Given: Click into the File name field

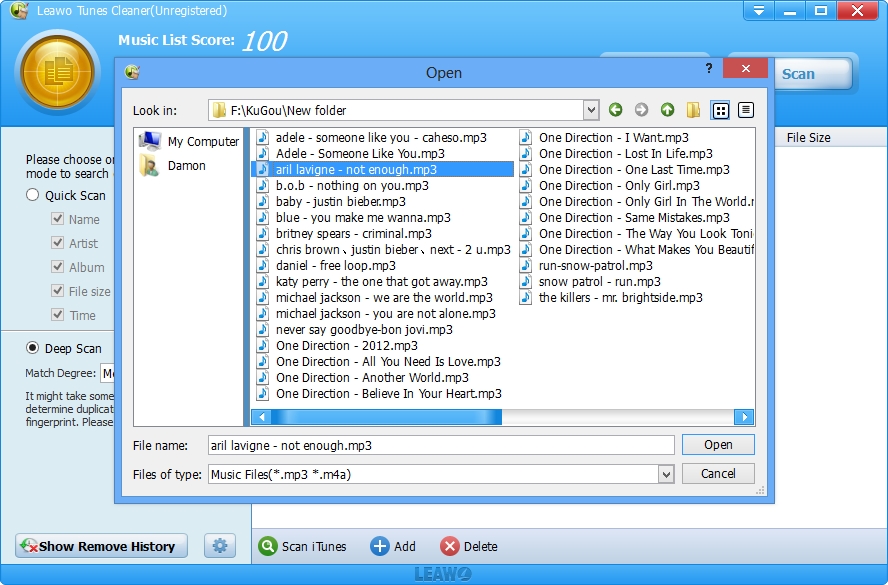Looking at the screenshot, I should point(440,445).
